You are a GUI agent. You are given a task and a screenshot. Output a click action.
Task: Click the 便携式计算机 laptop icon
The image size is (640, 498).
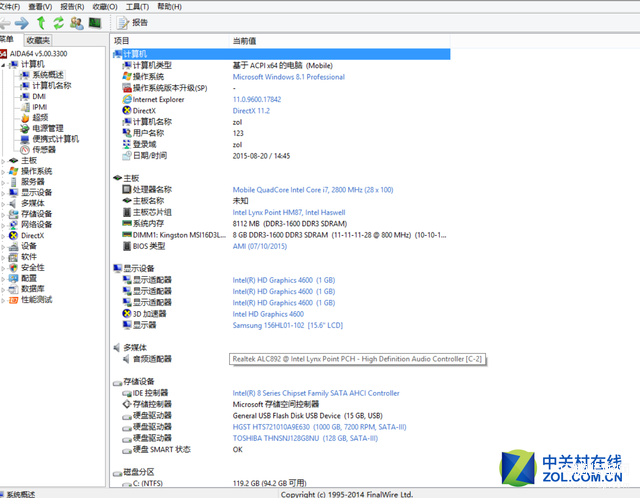click(25, 139)
